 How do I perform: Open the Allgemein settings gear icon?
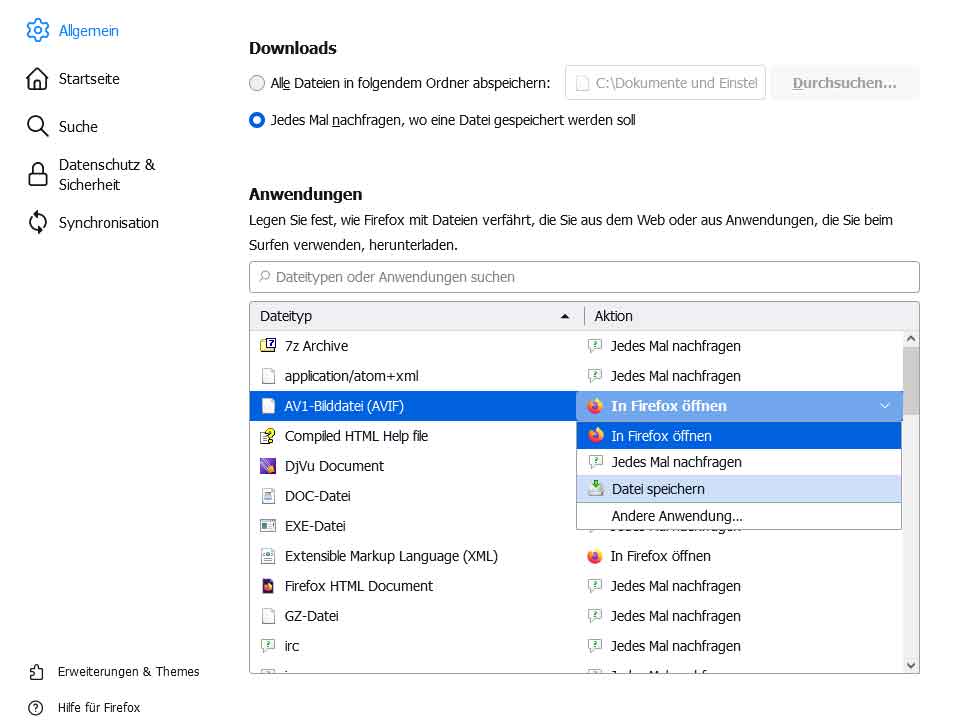37,30
